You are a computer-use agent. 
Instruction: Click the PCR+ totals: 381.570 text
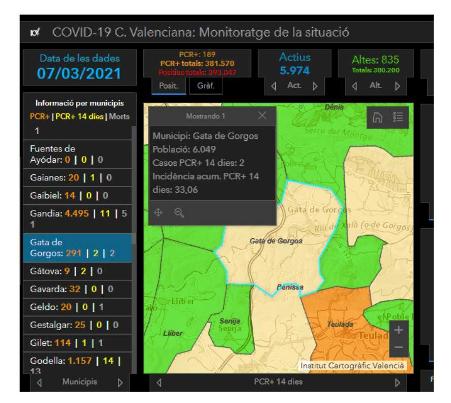(x=197, y=63)
